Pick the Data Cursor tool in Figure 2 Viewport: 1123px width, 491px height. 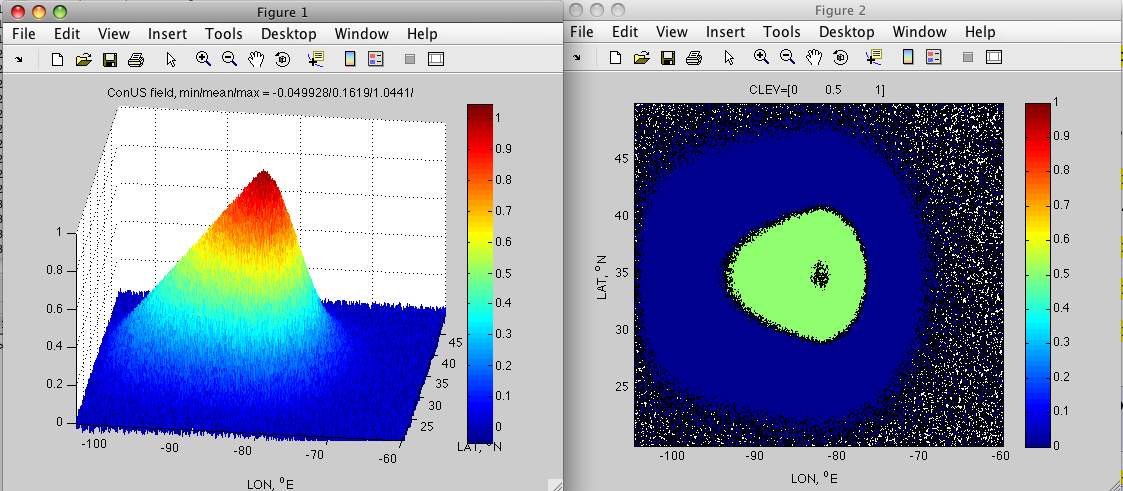coord(876,58)
